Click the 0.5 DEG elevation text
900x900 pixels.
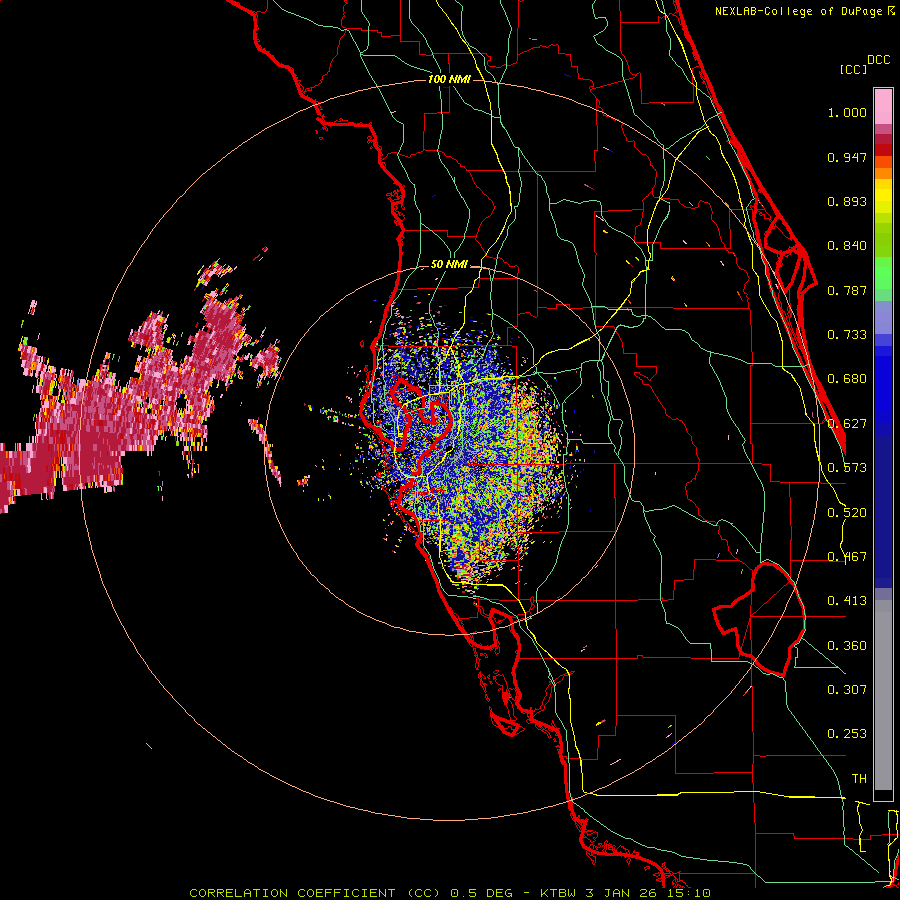point(481,893)
